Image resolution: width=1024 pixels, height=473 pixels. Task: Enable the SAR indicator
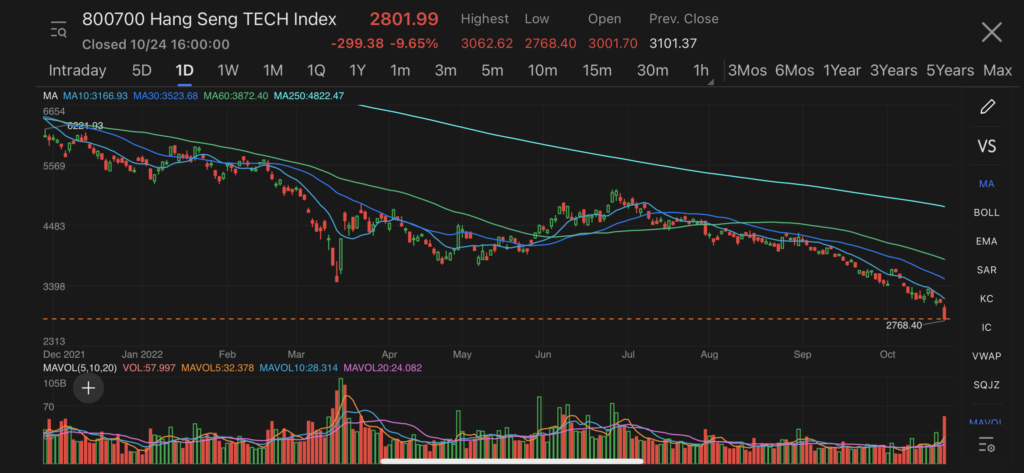(x=986, y=270)
